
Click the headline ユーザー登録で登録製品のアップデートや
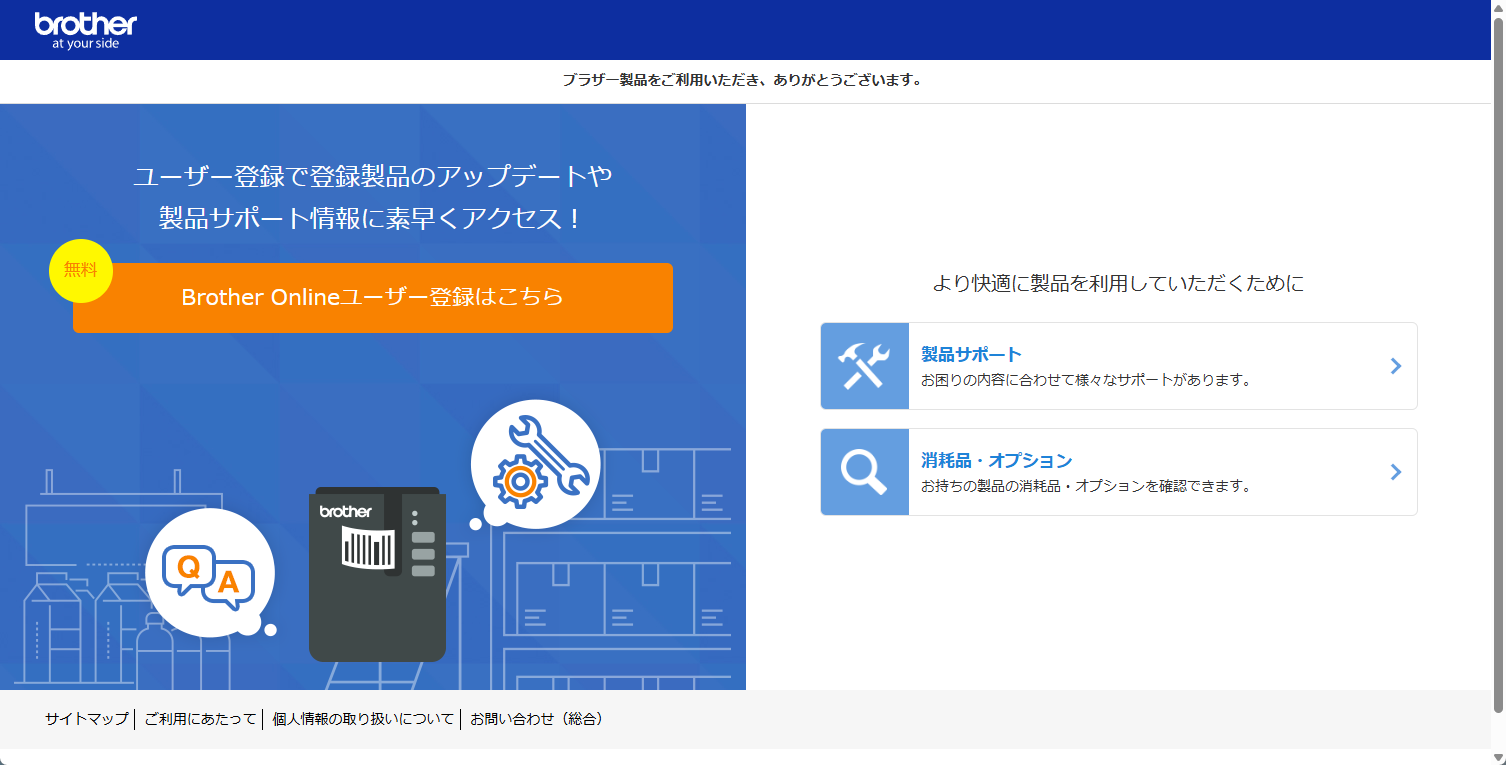[x=373, y=177]
